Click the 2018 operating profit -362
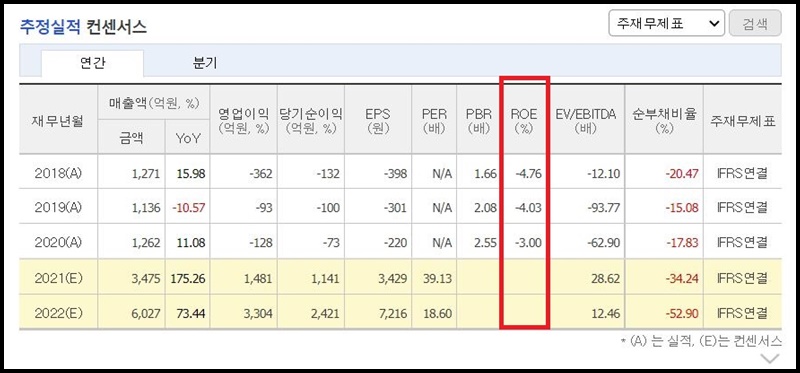Viewport: 800px width, 373px height. pyautogui.click(x=261, y=173)
